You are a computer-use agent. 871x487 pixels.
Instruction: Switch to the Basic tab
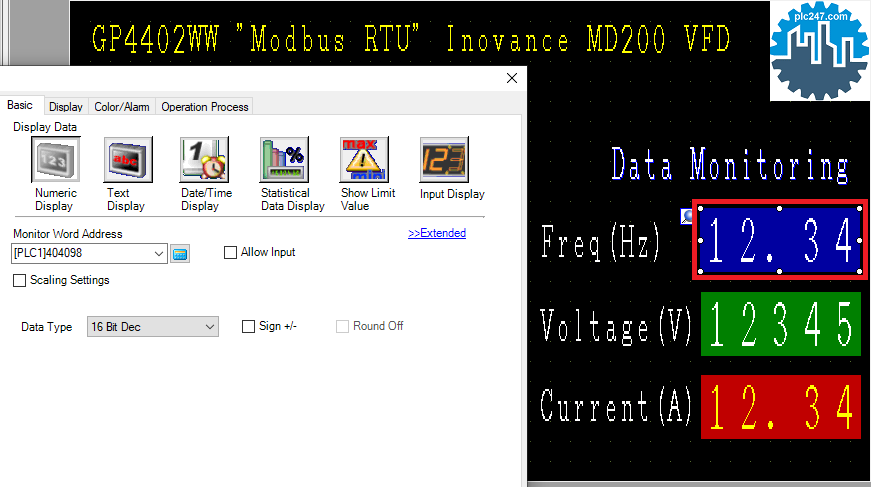point(20,105)
